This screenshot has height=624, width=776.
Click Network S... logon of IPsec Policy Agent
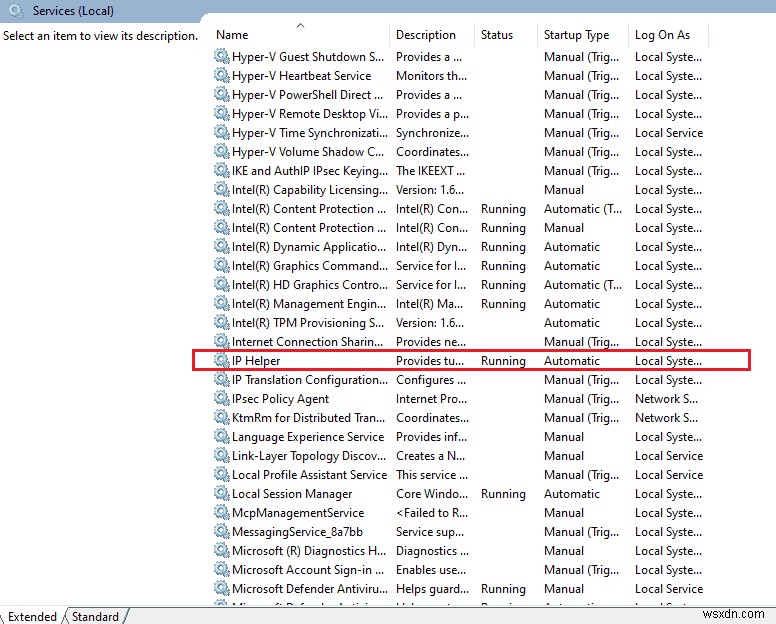(x=667, y=398)
